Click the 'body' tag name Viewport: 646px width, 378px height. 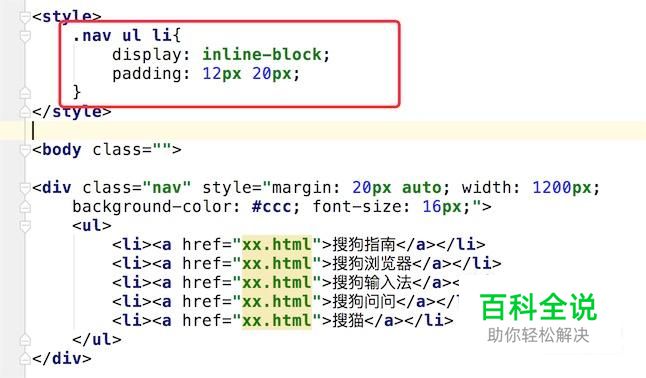point(61,150)
